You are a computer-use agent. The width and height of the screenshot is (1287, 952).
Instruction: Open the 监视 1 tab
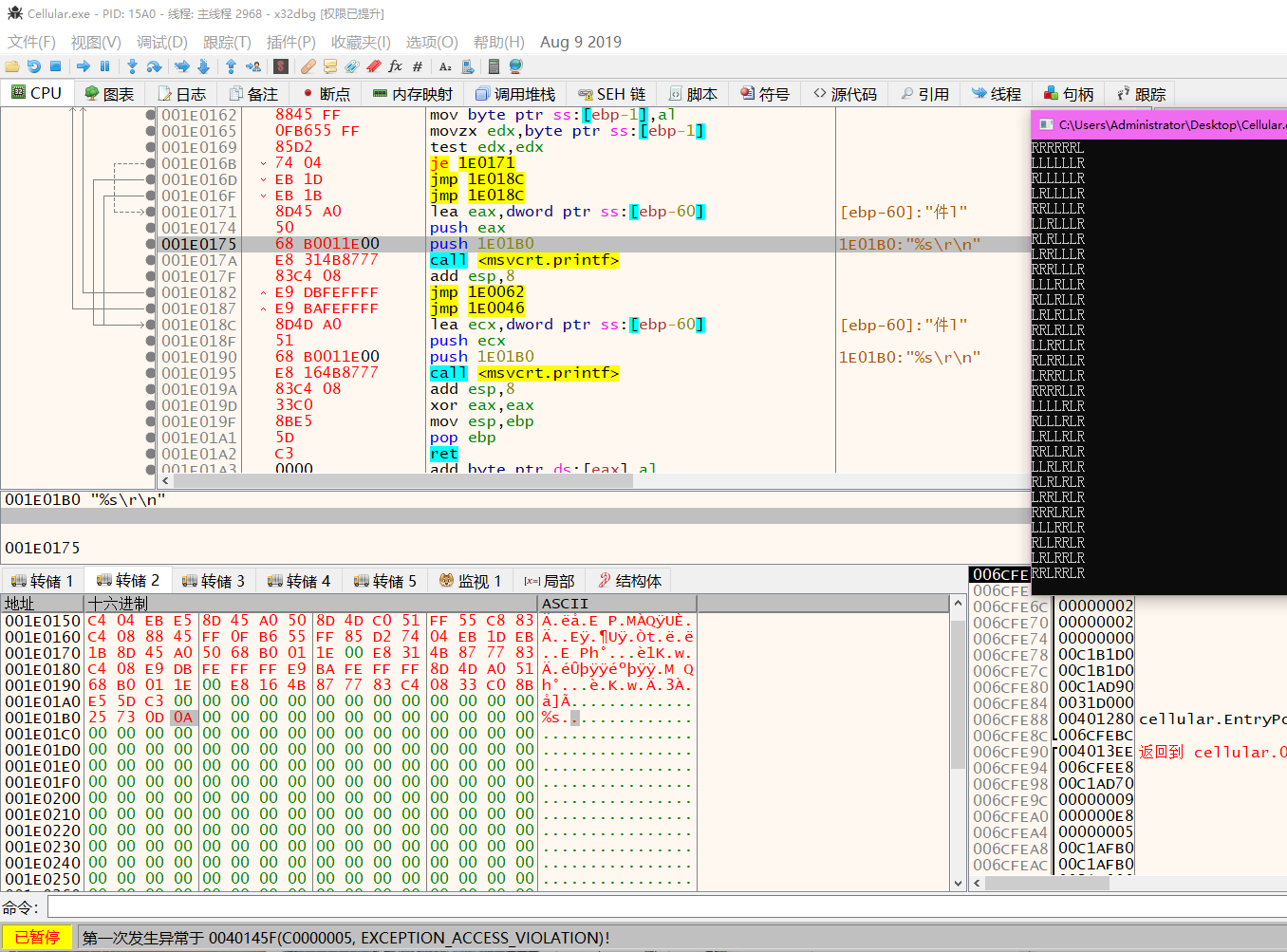(x=471, y=581)
